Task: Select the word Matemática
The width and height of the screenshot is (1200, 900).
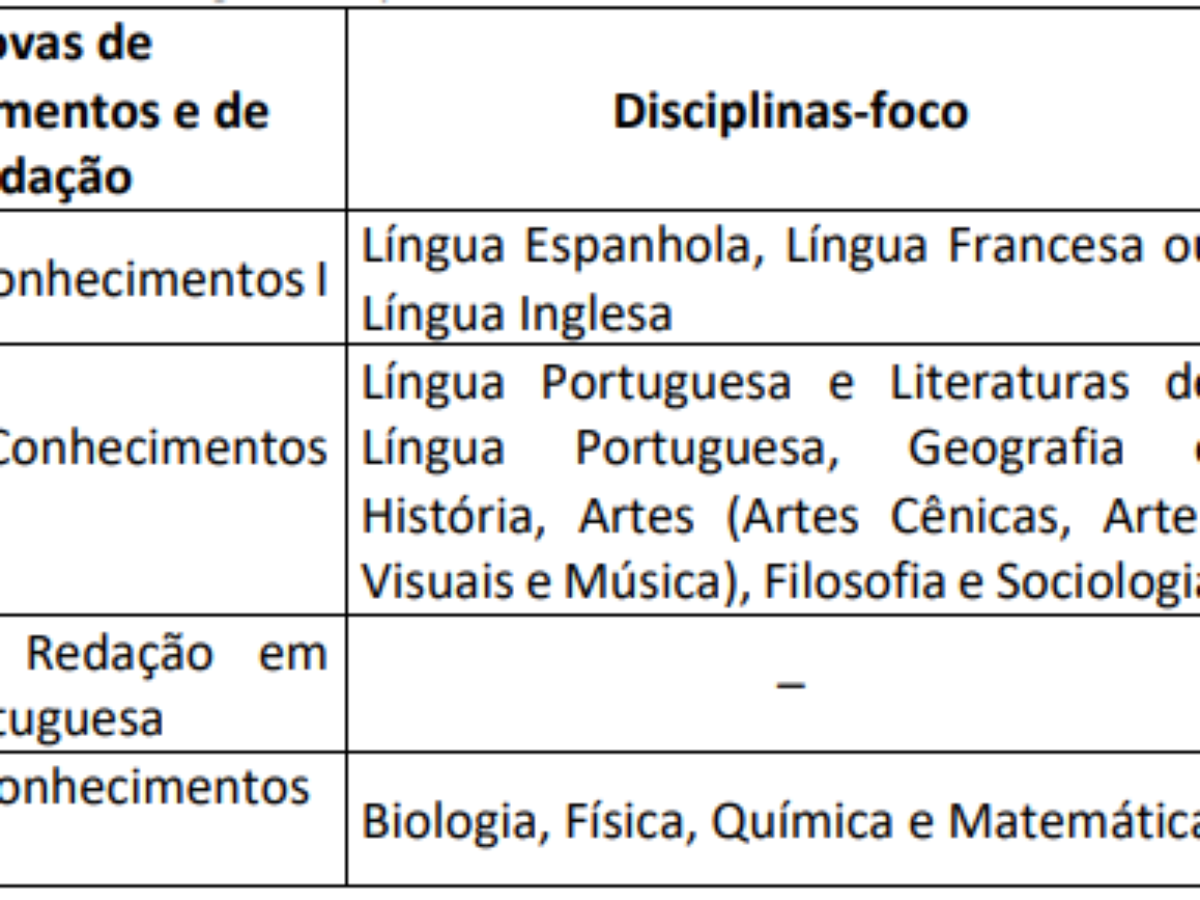Action: [x=1074, y=820]
